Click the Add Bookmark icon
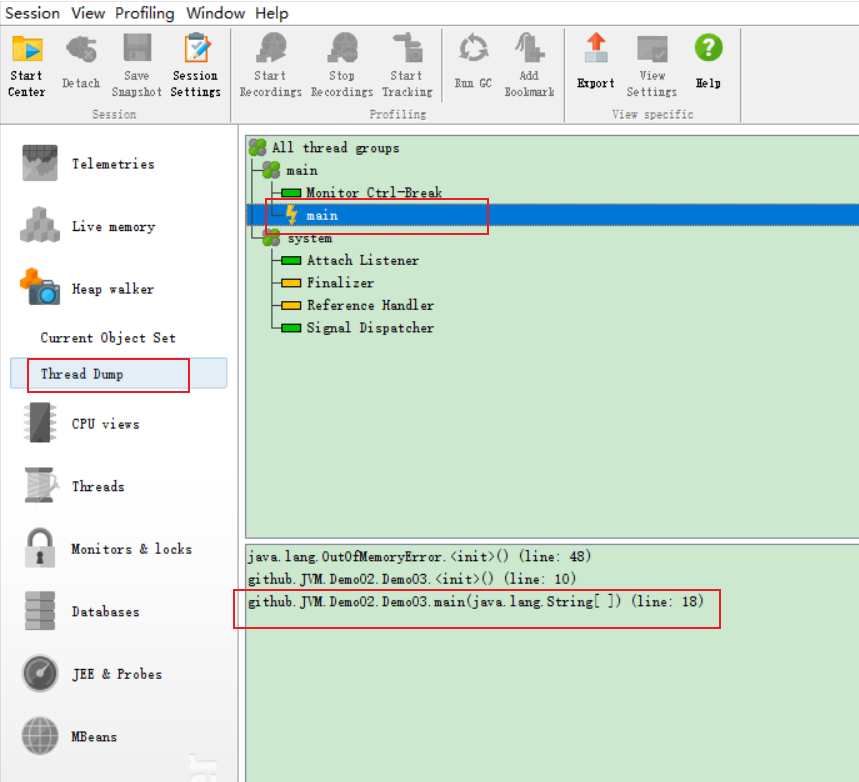The height and width of the screenshot is (782, 859). pos(529,65)
